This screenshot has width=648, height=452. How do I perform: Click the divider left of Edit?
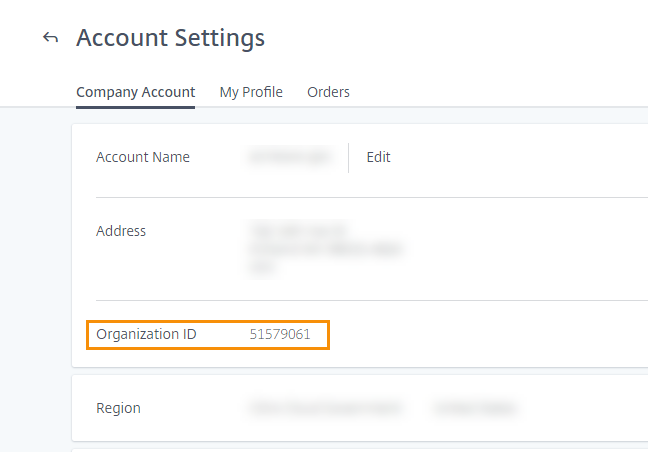[348, 157]
